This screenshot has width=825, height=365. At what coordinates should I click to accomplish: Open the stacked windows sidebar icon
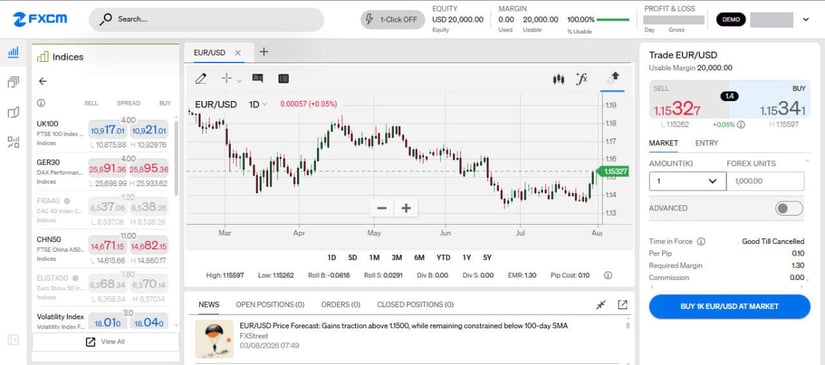point(13,82)
